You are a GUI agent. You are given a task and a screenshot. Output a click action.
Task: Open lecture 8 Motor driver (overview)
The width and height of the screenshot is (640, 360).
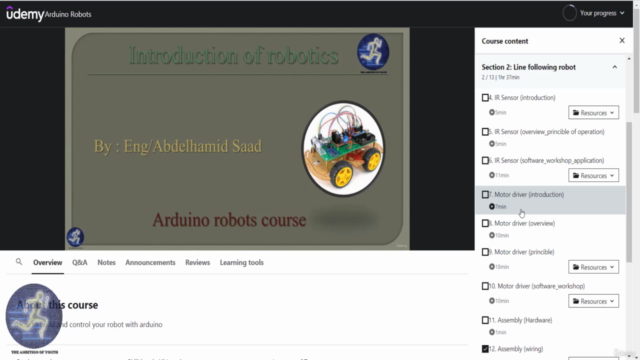550,229
